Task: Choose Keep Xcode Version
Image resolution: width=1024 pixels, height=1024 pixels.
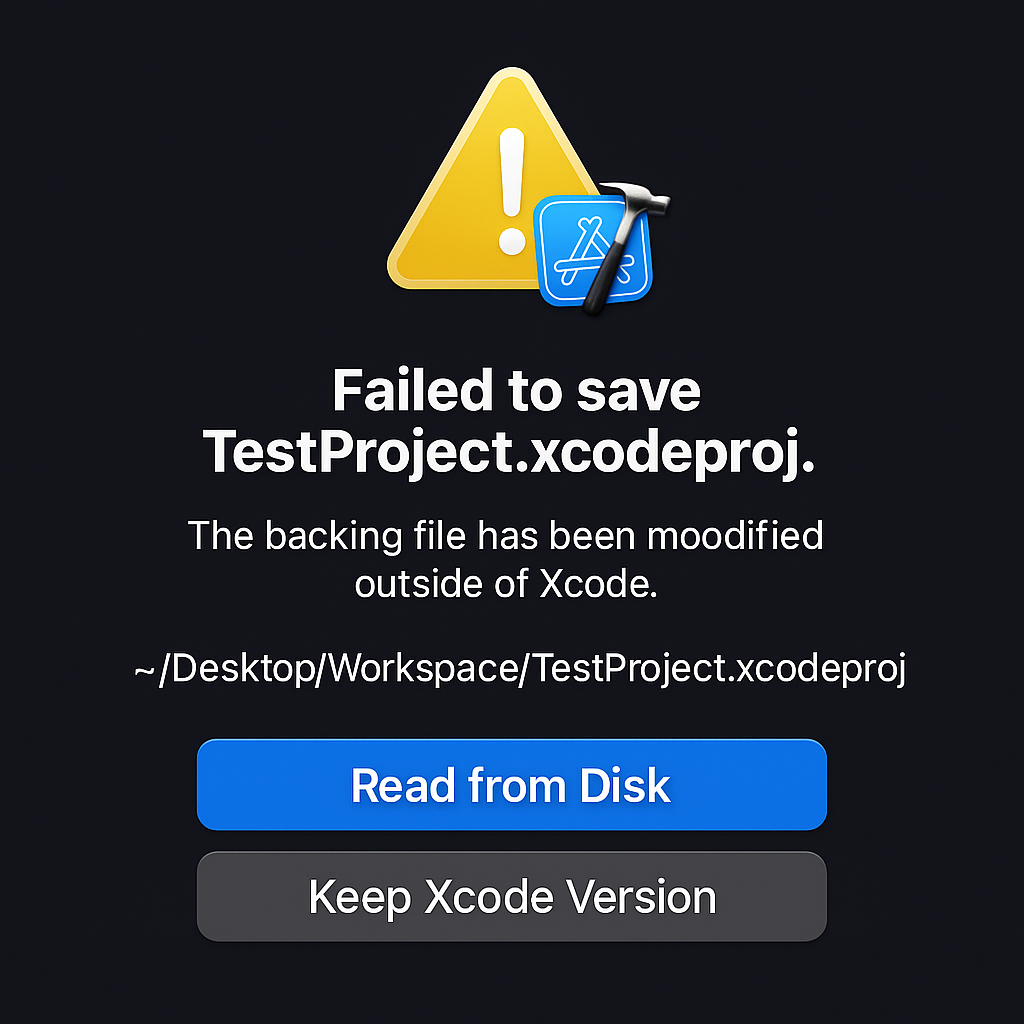Action: pyautogui.click(x=511, y=896)
